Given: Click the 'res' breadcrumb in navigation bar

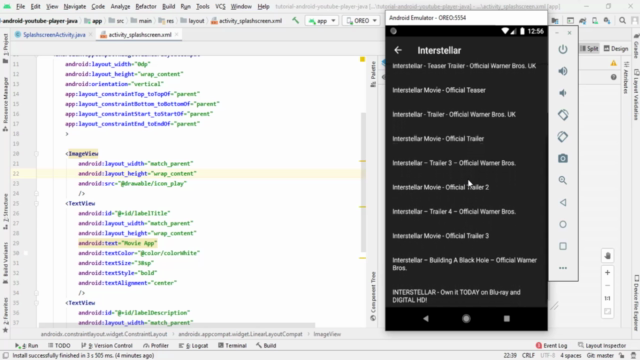Looking at the screenshot, I should point(167,20).
